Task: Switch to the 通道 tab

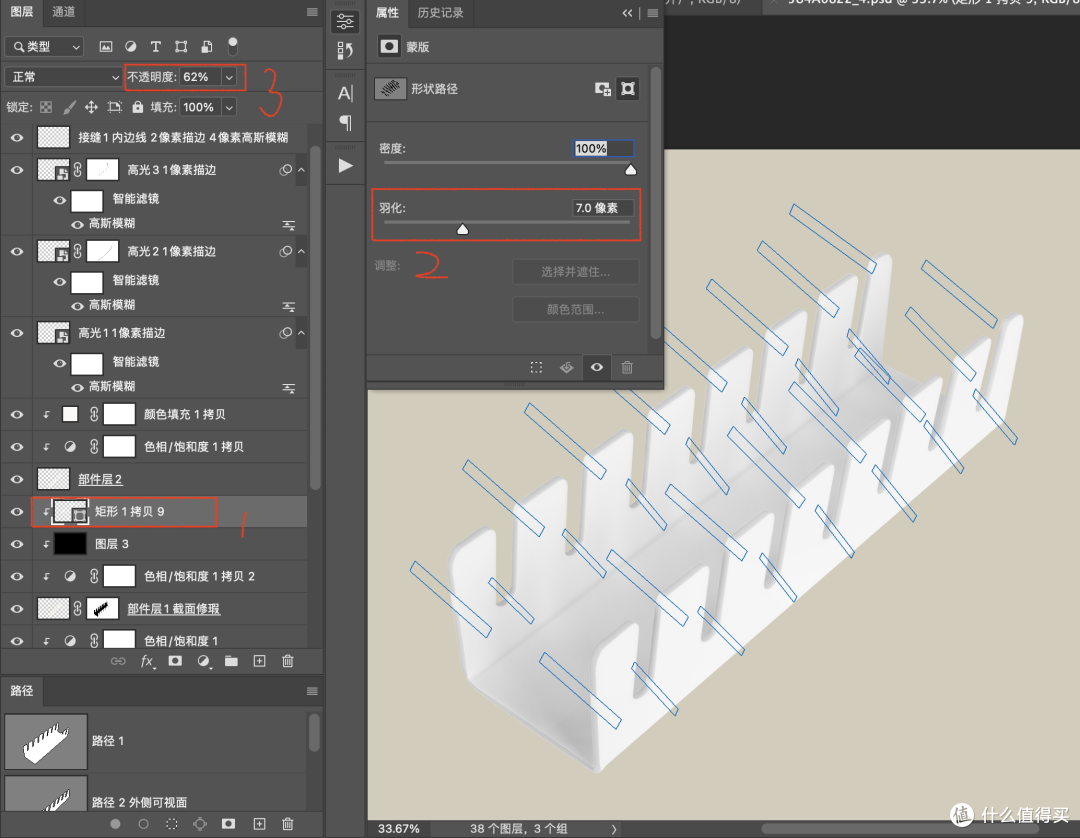Action: tap(63, 12)
